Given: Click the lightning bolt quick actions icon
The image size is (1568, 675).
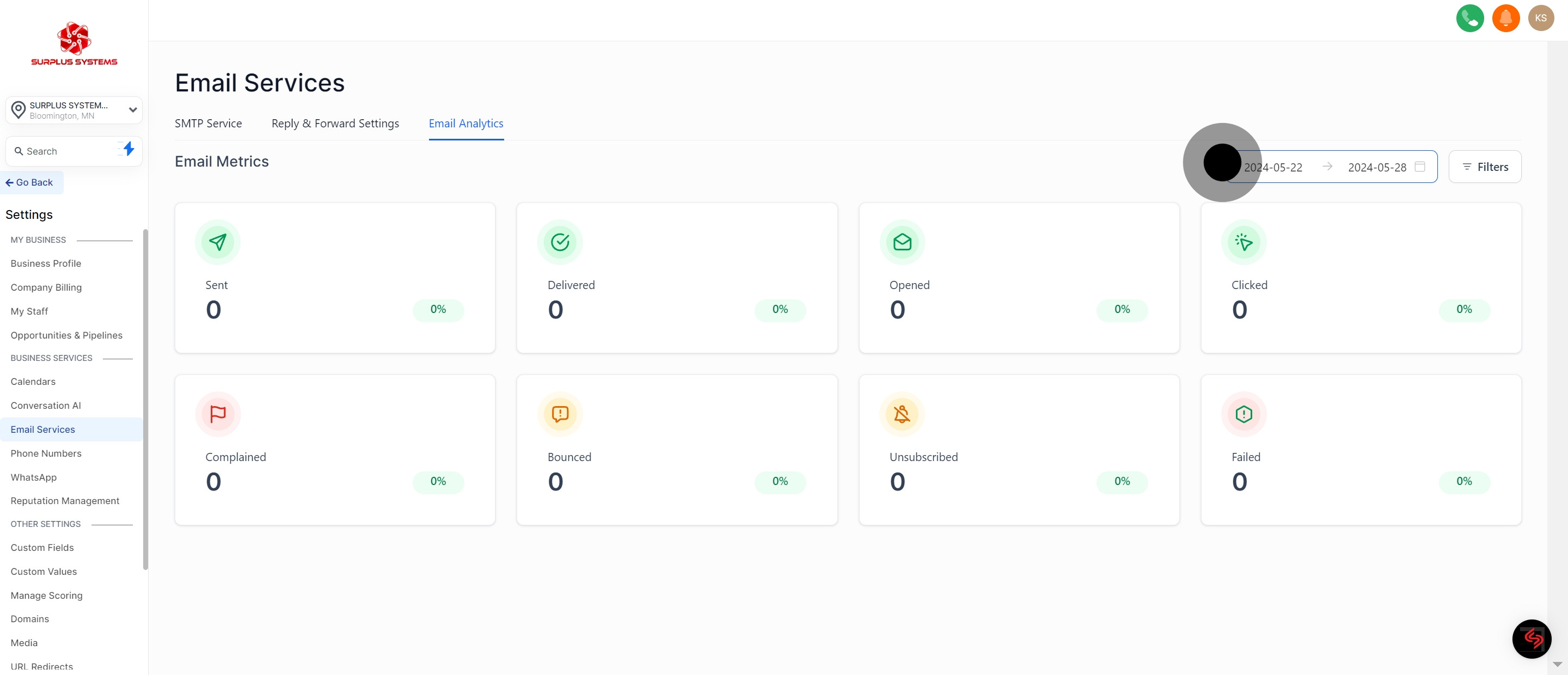Looking at the screenshot, I should click(128, 149).
